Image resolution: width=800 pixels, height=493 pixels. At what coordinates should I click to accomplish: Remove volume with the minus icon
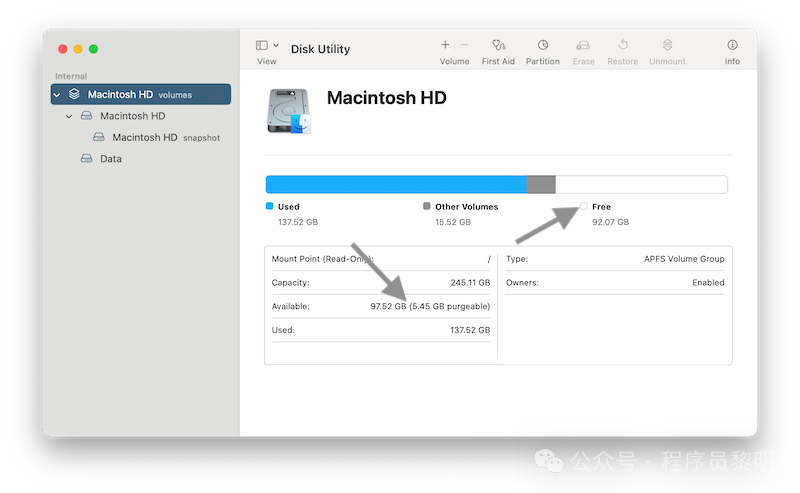[x=464, y=45]
